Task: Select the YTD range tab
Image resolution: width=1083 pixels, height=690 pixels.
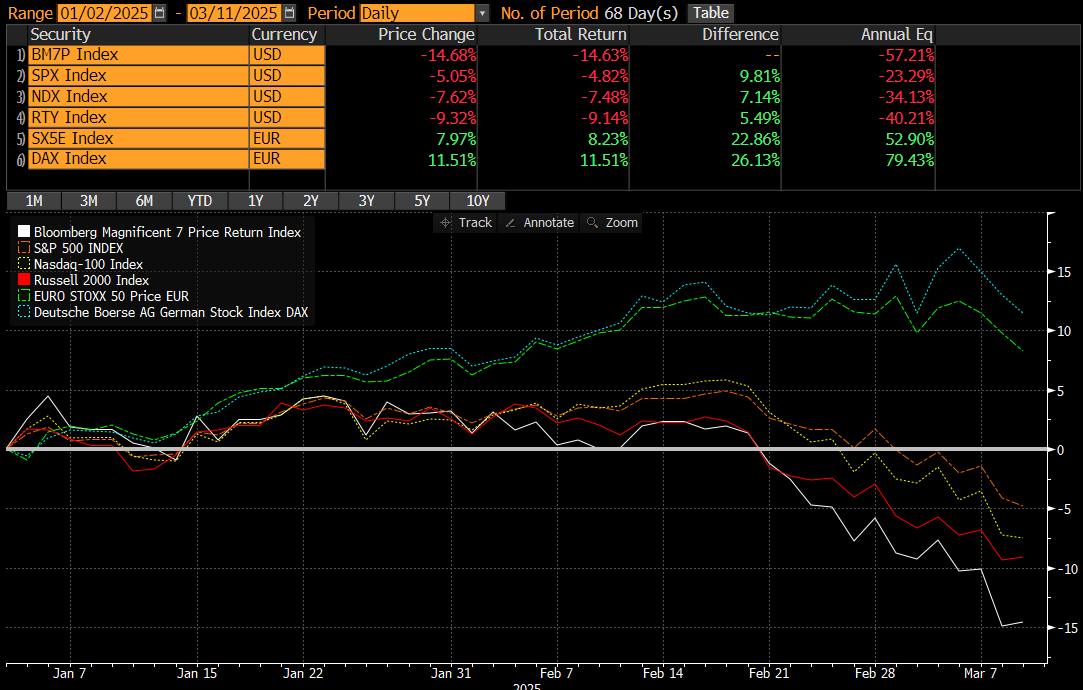Action: (x=200, y=201)
